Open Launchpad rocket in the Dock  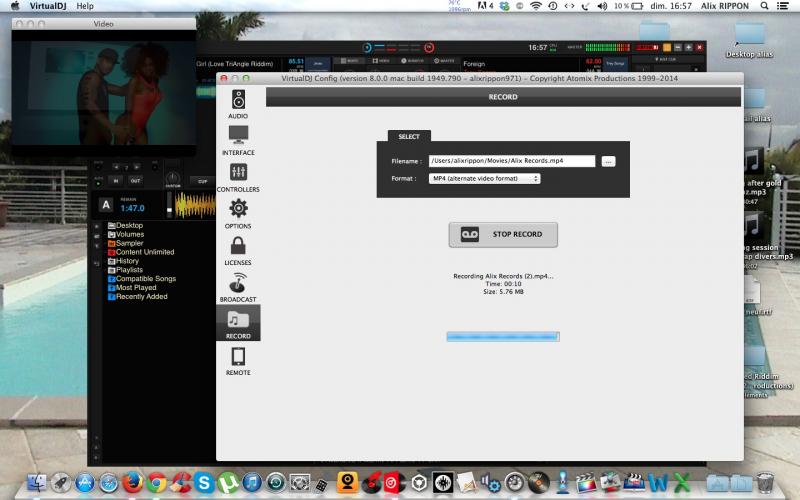click(61, 482)
